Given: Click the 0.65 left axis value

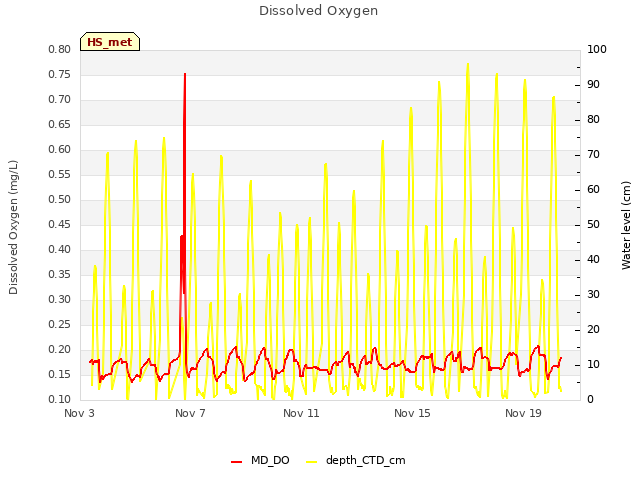Looking at the screenshot, I should coord(60,124).
